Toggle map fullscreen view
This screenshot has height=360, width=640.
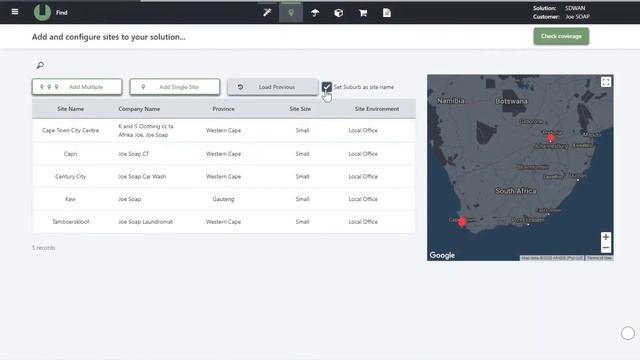[x=606, y=82]
